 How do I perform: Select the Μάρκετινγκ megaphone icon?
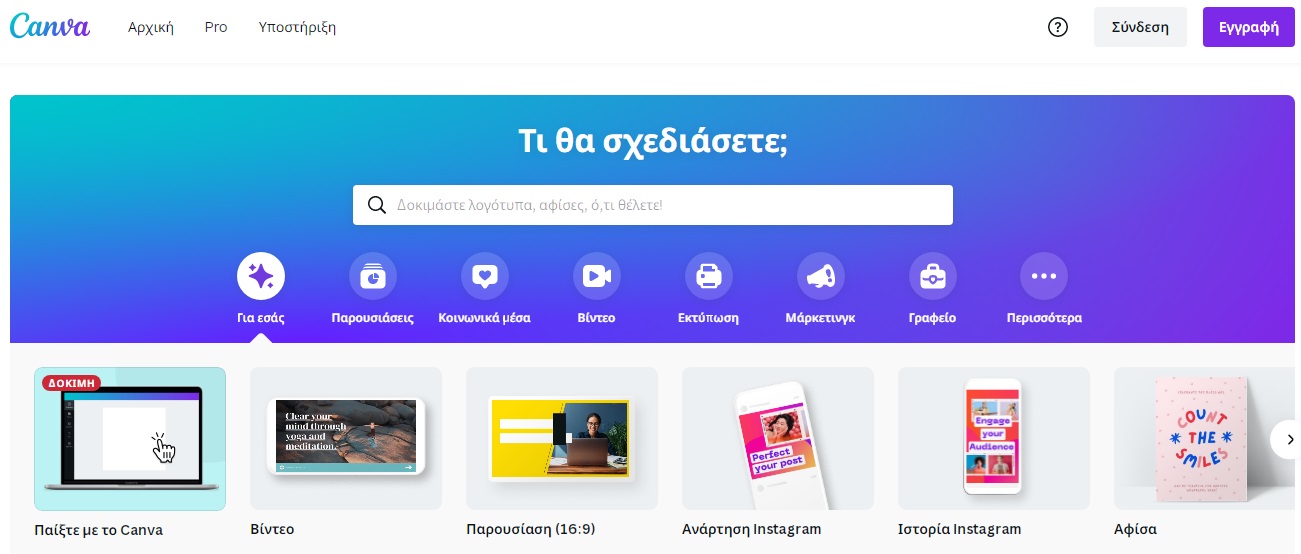coord(821,276)
